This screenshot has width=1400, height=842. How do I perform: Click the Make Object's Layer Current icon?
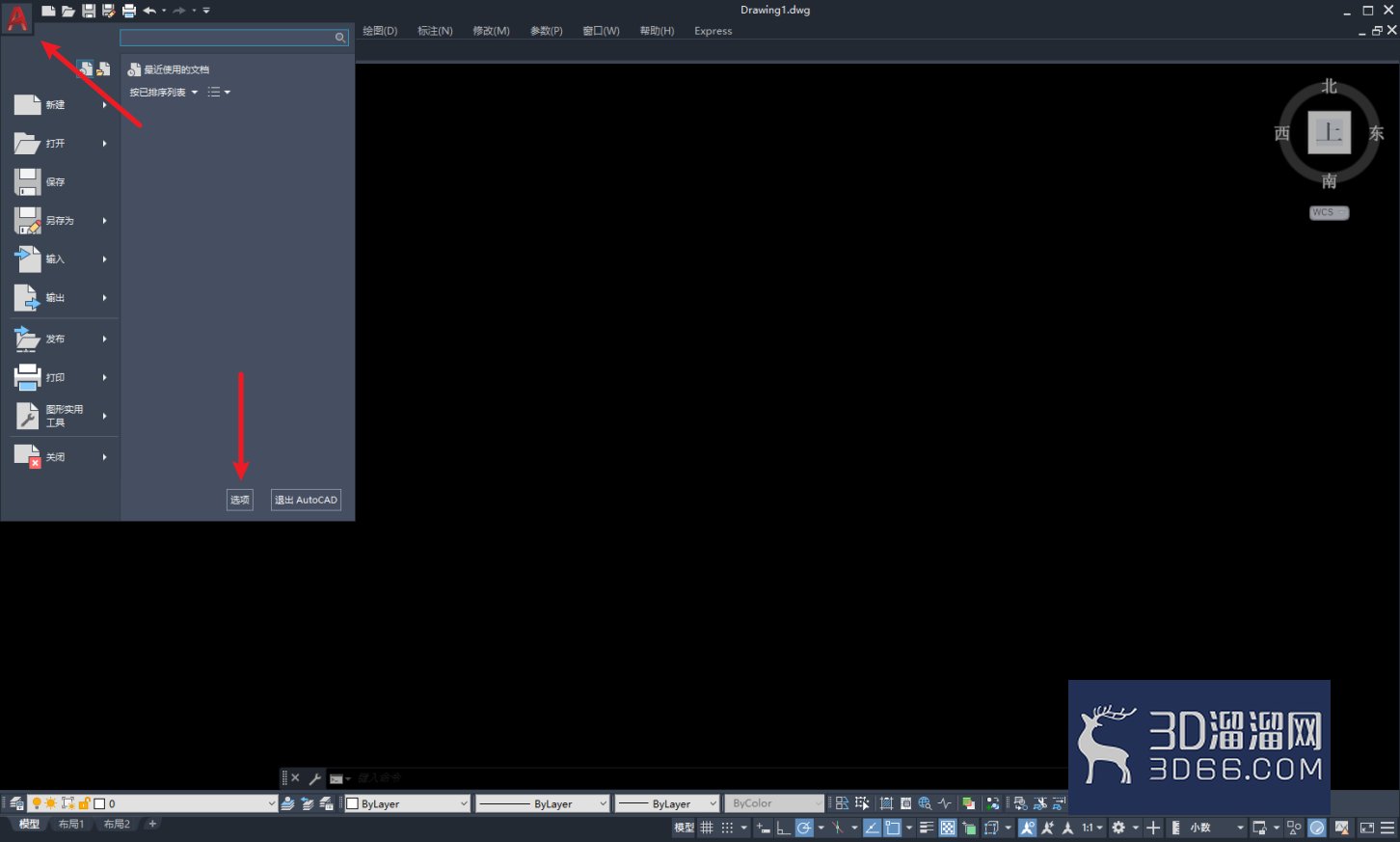[x=288, y=803]
